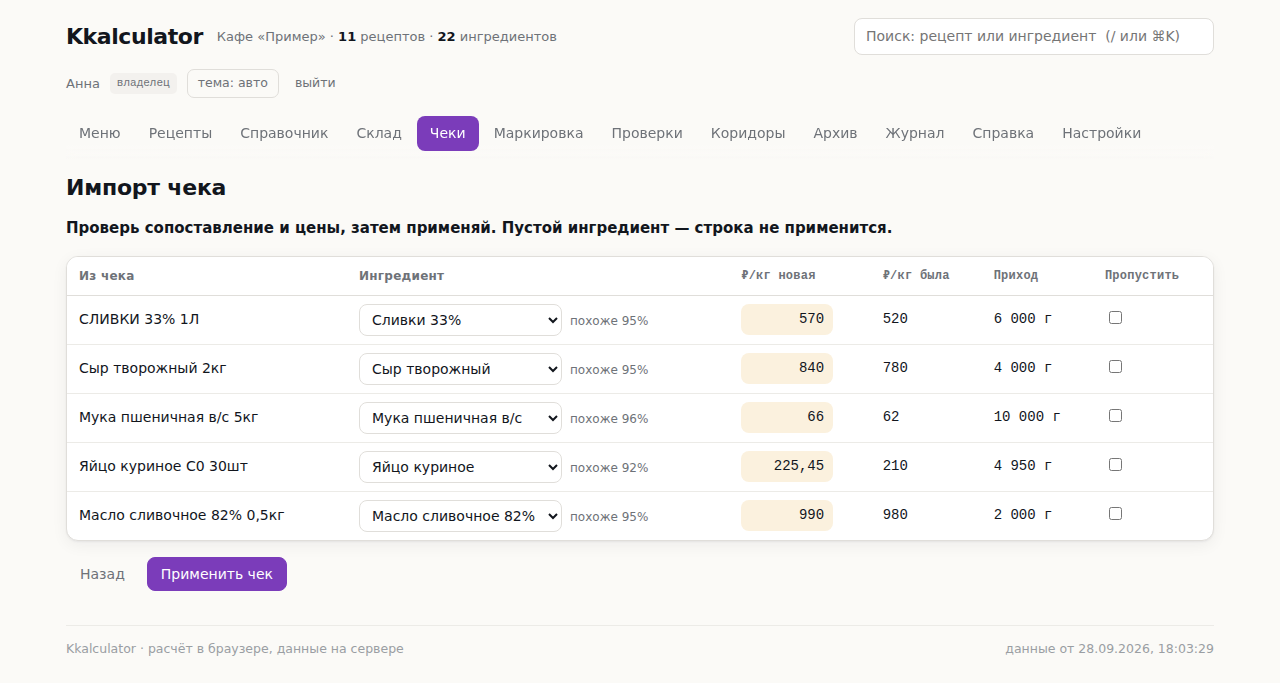Focus the recipe or ingredient search field
1280x683 pixels.
click(1034, 36)
